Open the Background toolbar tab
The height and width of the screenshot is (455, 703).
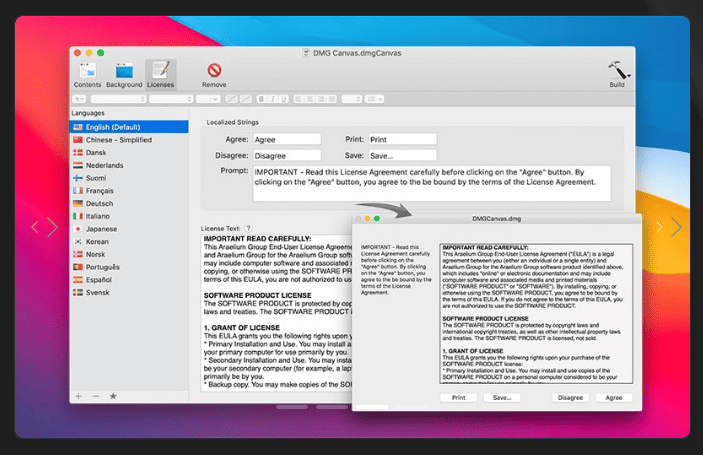pyautogui.click(x=124, y=75)
